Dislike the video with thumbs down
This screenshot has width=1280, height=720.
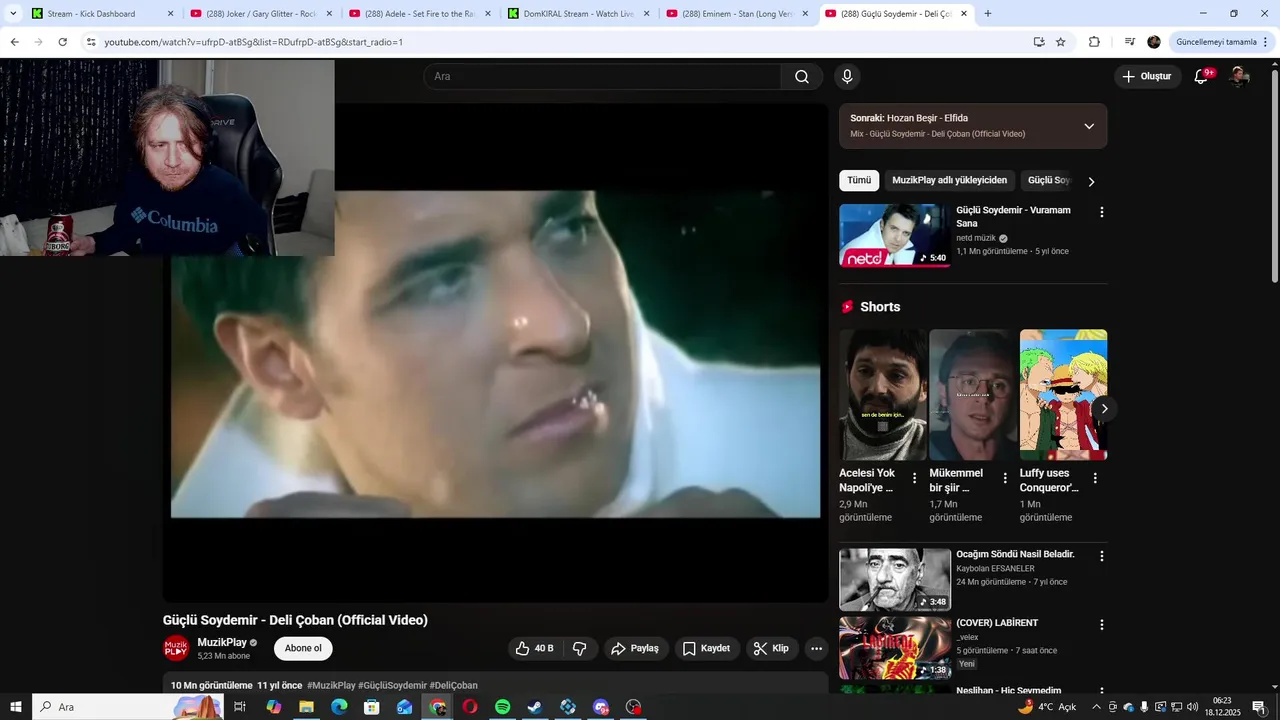pyautogui.click(x=580, y=648)
